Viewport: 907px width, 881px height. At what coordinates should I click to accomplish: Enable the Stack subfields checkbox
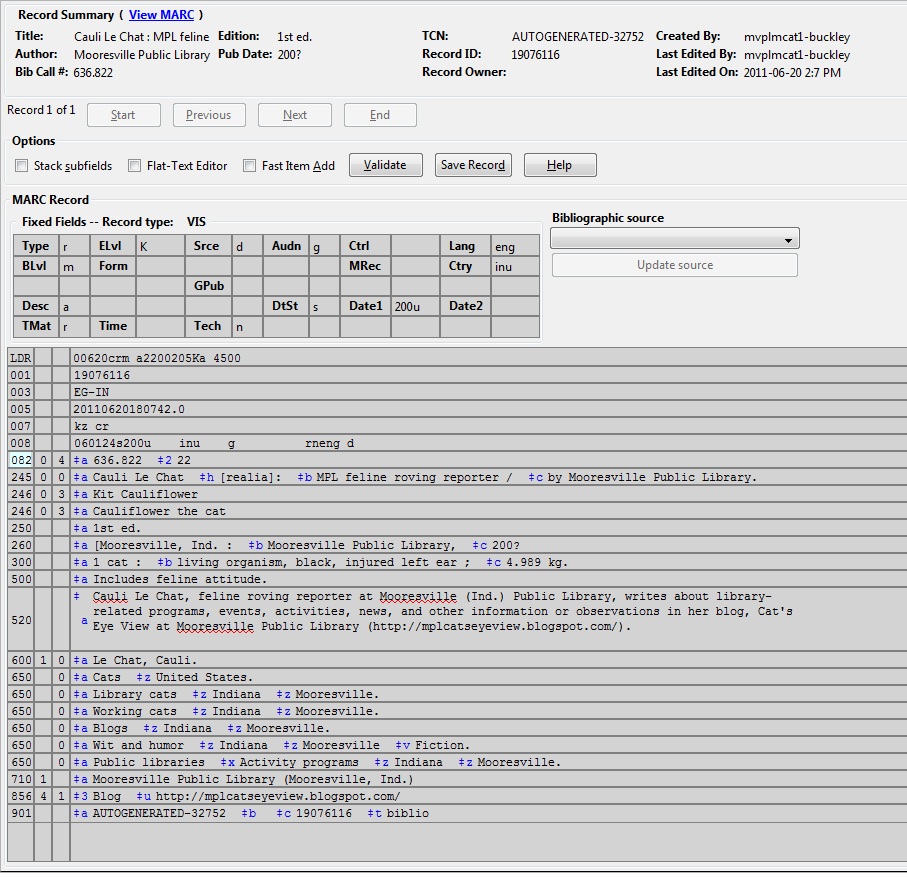21,165
